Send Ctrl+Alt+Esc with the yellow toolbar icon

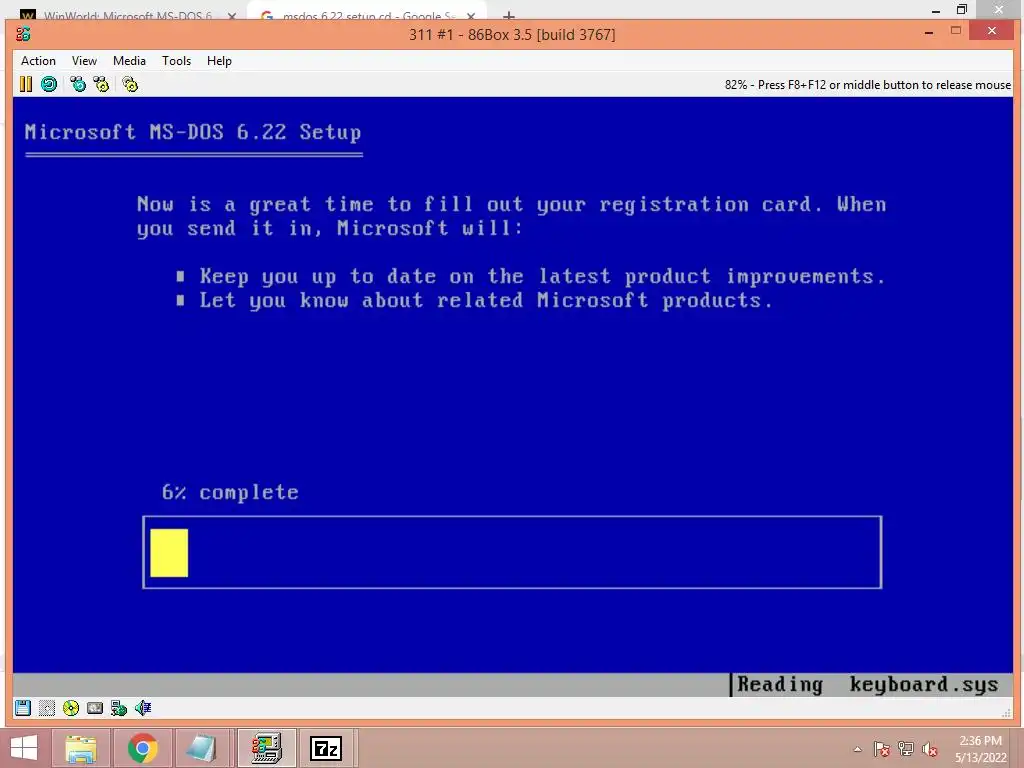click(x=101, y=84)
